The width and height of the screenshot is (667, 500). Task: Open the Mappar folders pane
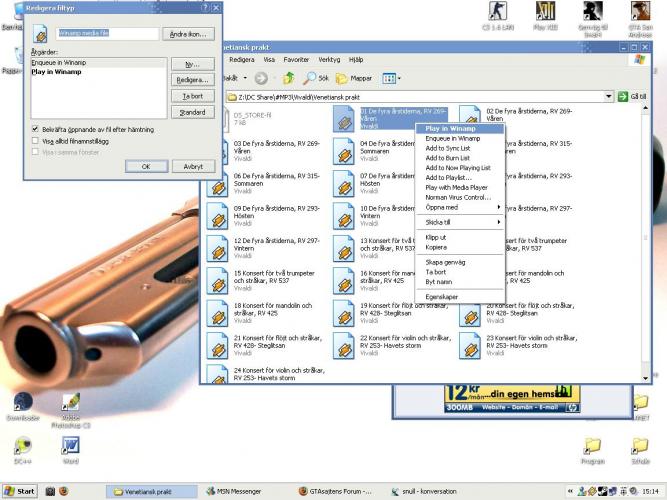(x=354, y=78)
